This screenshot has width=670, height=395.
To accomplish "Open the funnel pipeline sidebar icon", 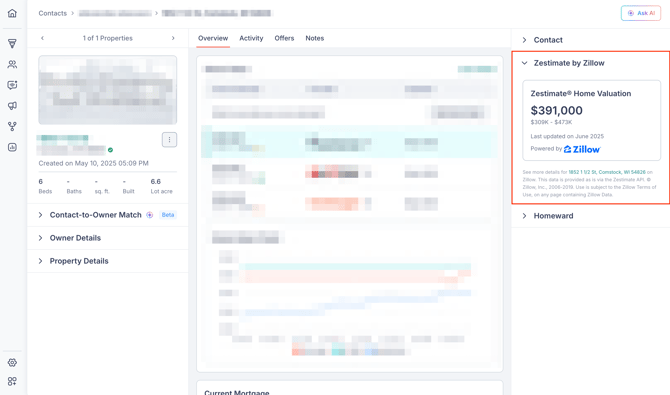I will (12, 44).
